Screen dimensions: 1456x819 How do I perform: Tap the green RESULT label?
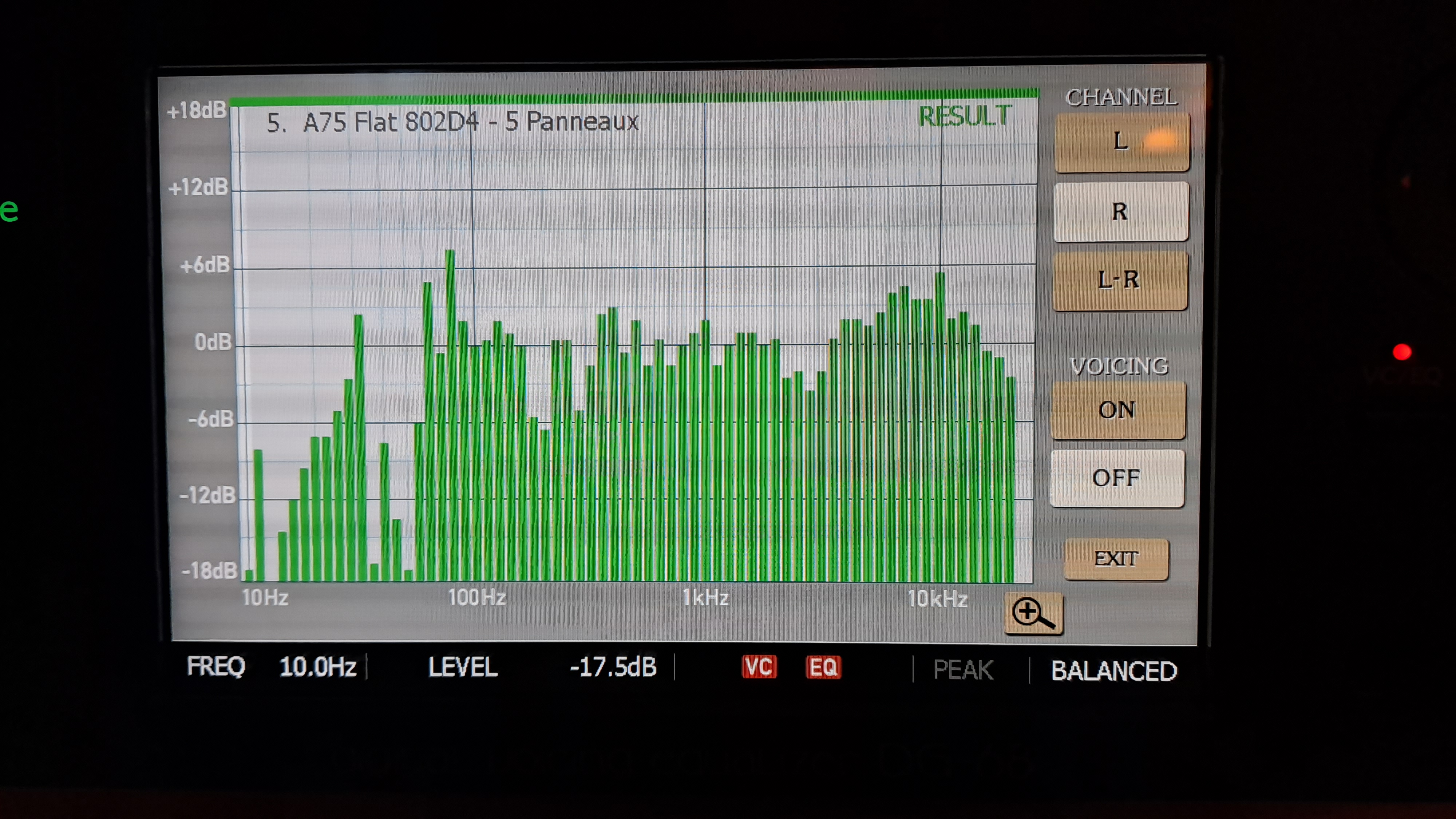(964, 116)
